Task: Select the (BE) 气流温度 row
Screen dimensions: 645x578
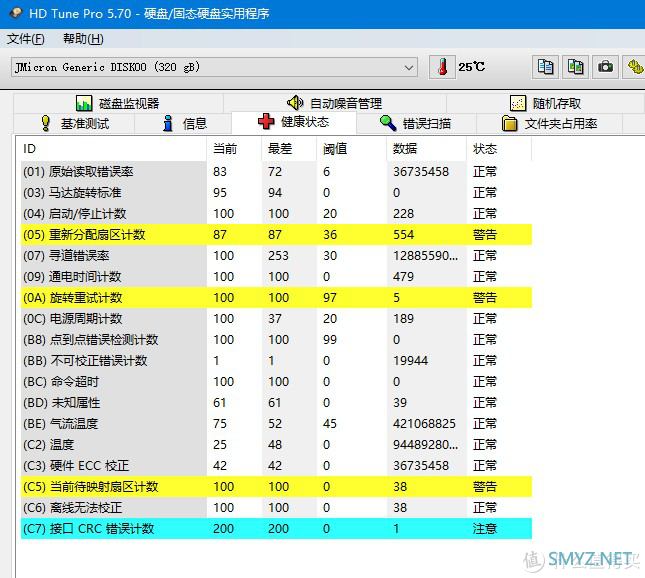Action: (276, 423)
